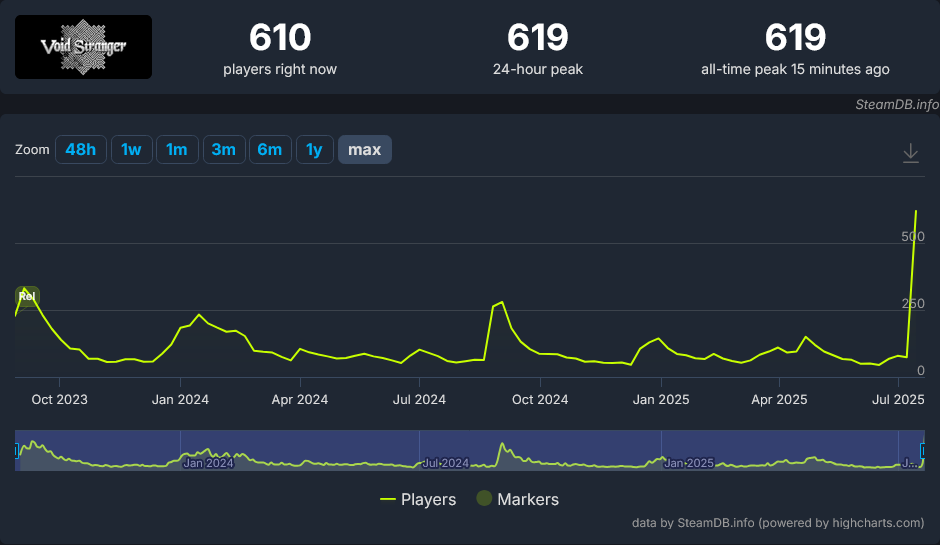Grab the left navigator range handle

(x=16, y=450)
